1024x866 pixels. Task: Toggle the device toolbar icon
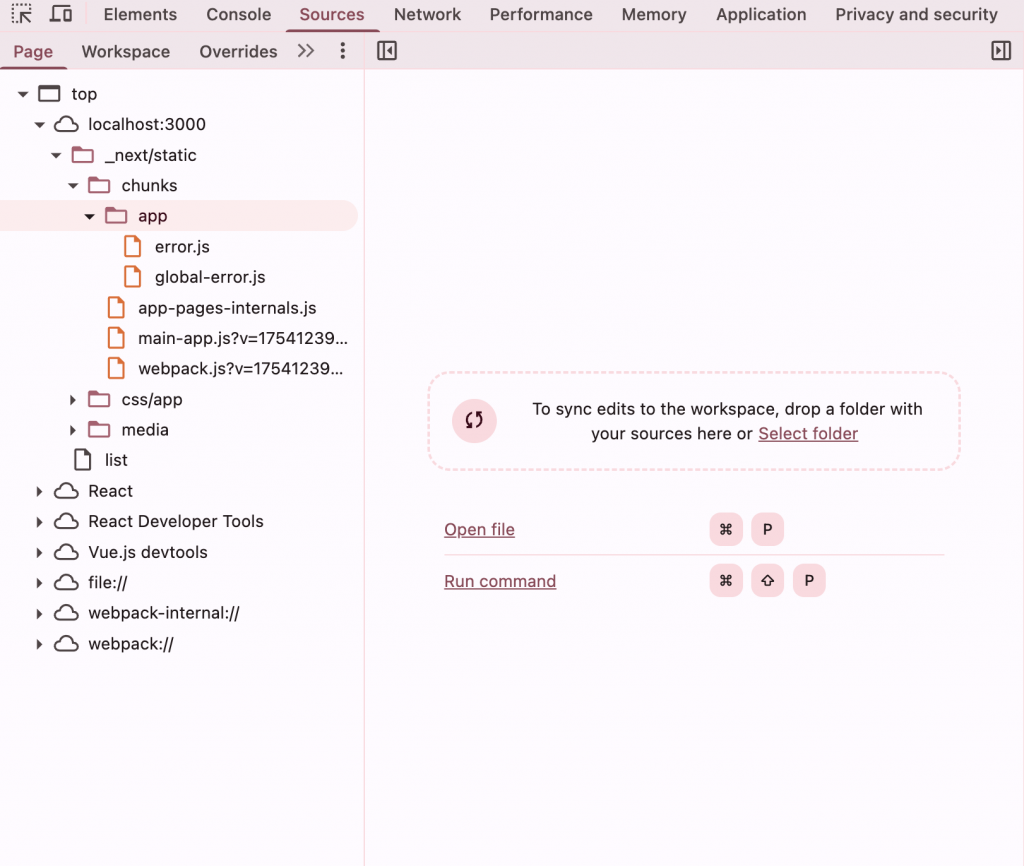61,14
